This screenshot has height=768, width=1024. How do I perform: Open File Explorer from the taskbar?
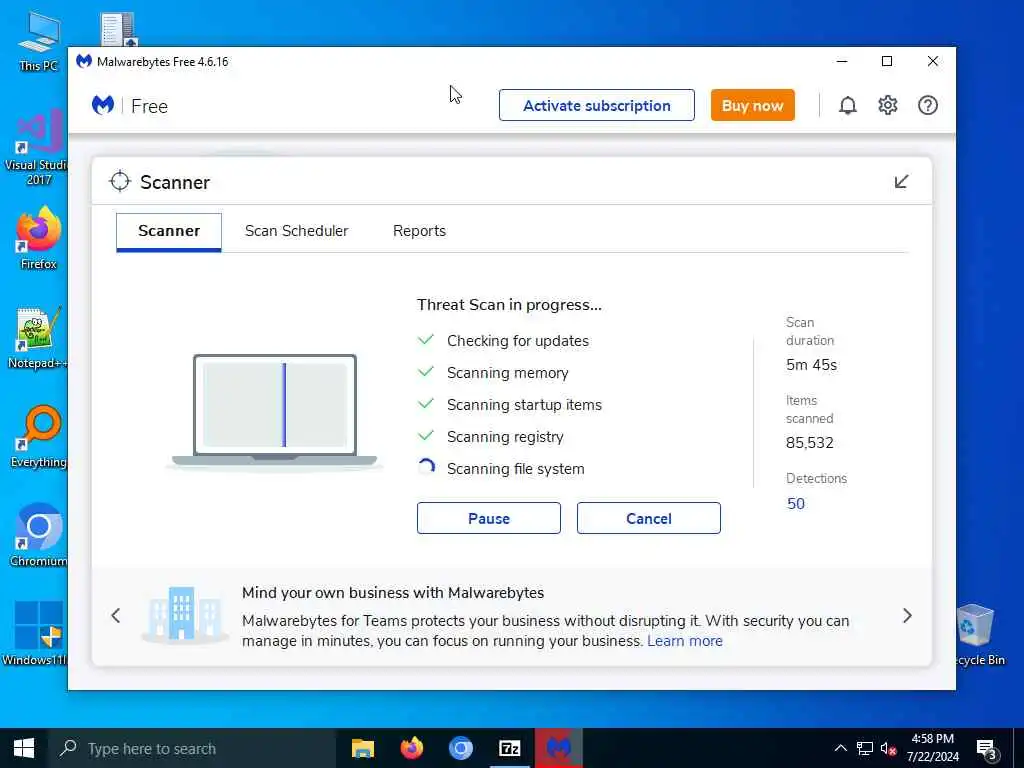(x=362, y=748)
